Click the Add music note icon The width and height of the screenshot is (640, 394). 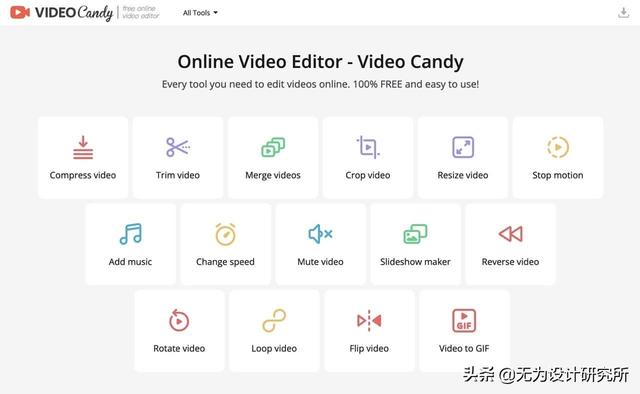coord(131,234)
